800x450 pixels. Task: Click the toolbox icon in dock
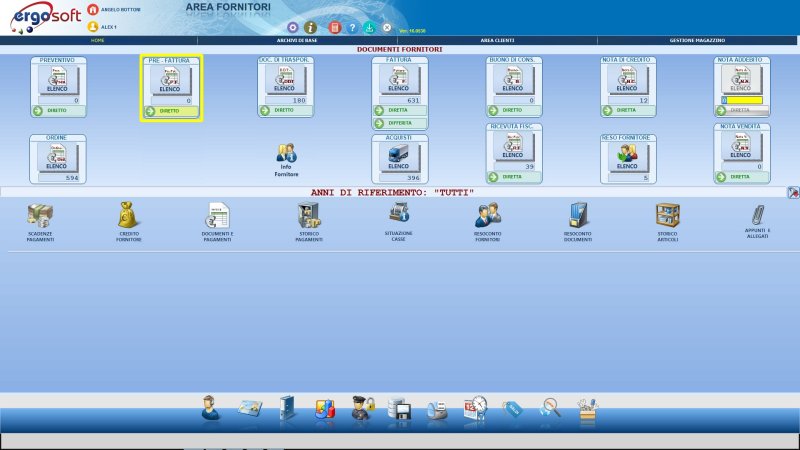click(588, 409)
